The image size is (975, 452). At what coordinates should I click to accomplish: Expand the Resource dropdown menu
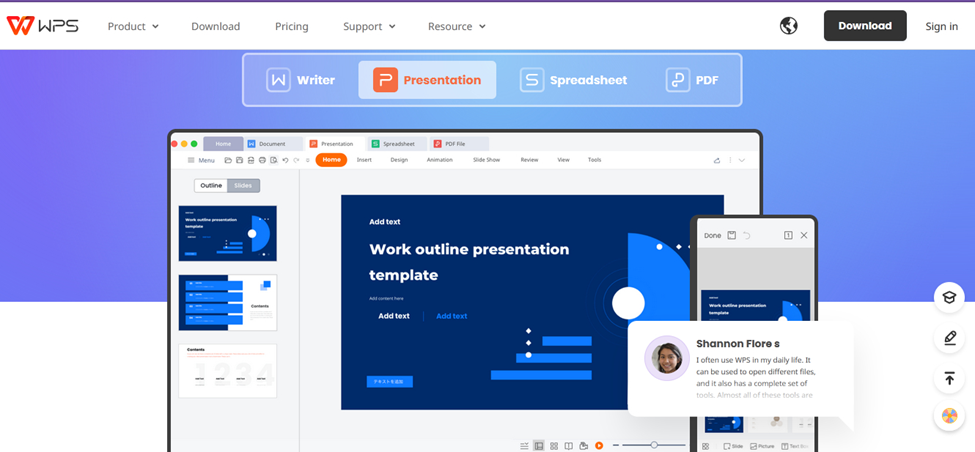pyautogui.click(x=456, y=26)
